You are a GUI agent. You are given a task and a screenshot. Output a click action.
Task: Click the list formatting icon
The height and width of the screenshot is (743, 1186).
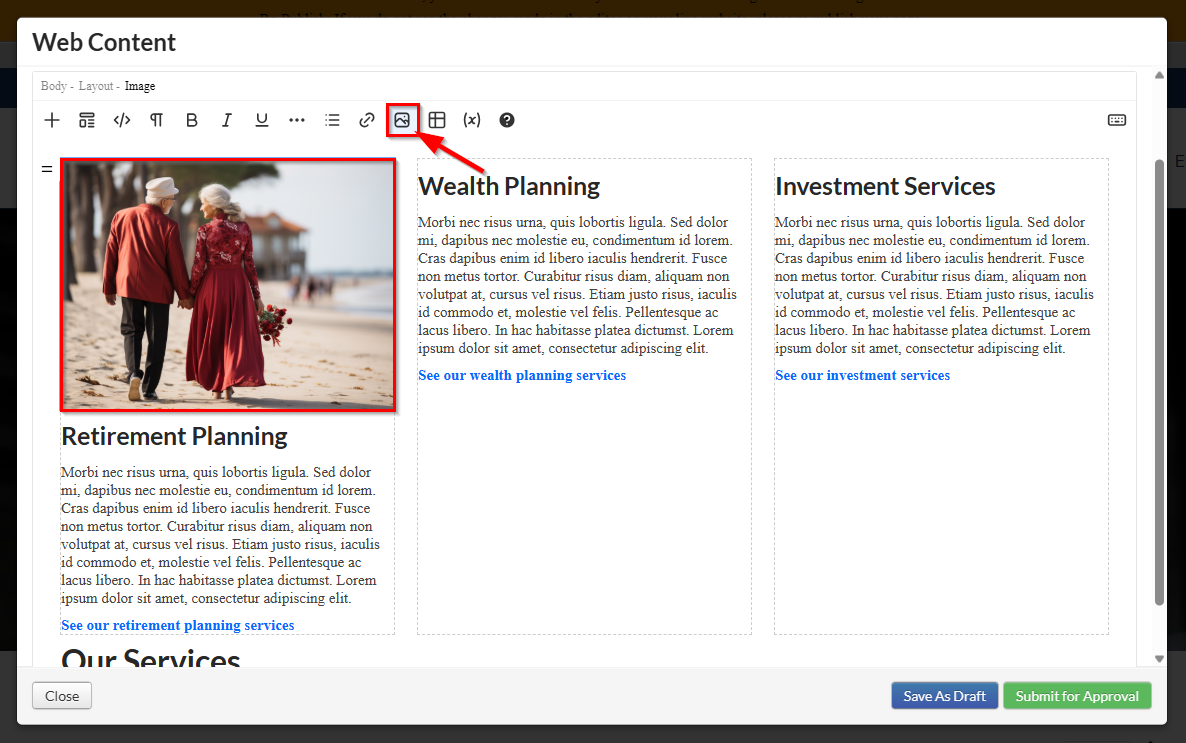[x=332, y=120]
